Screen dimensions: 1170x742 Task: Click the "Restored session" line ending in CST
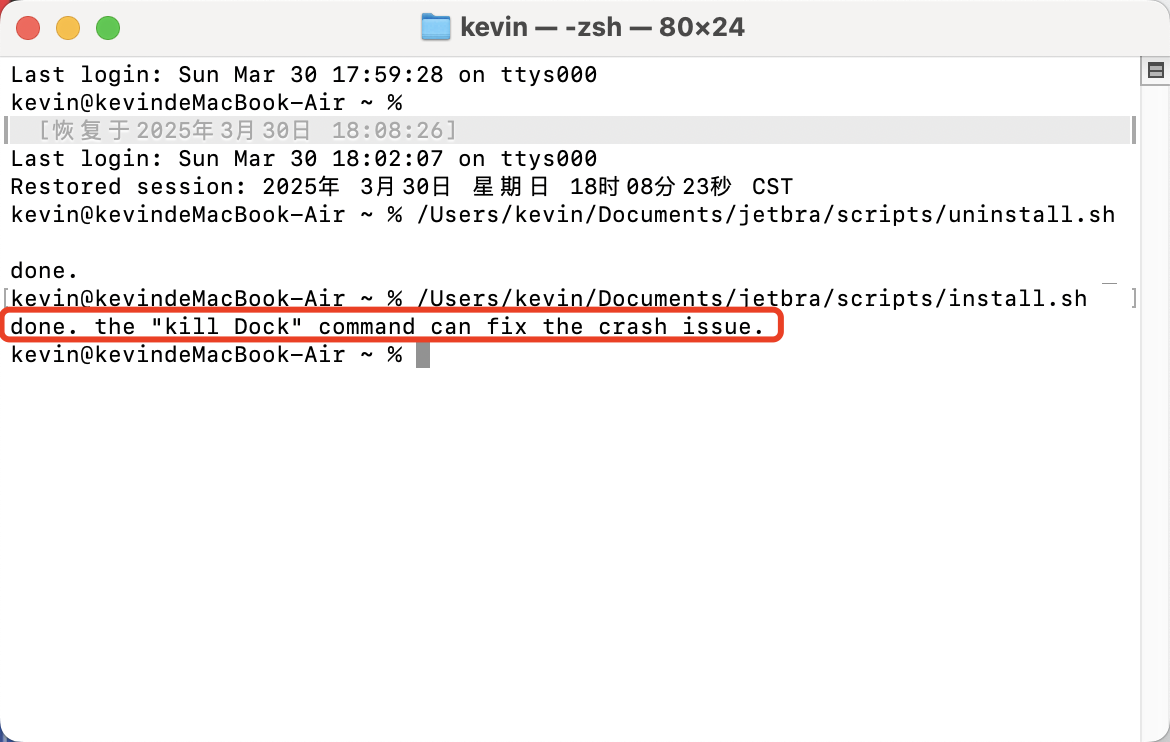(x=401, y=187)
